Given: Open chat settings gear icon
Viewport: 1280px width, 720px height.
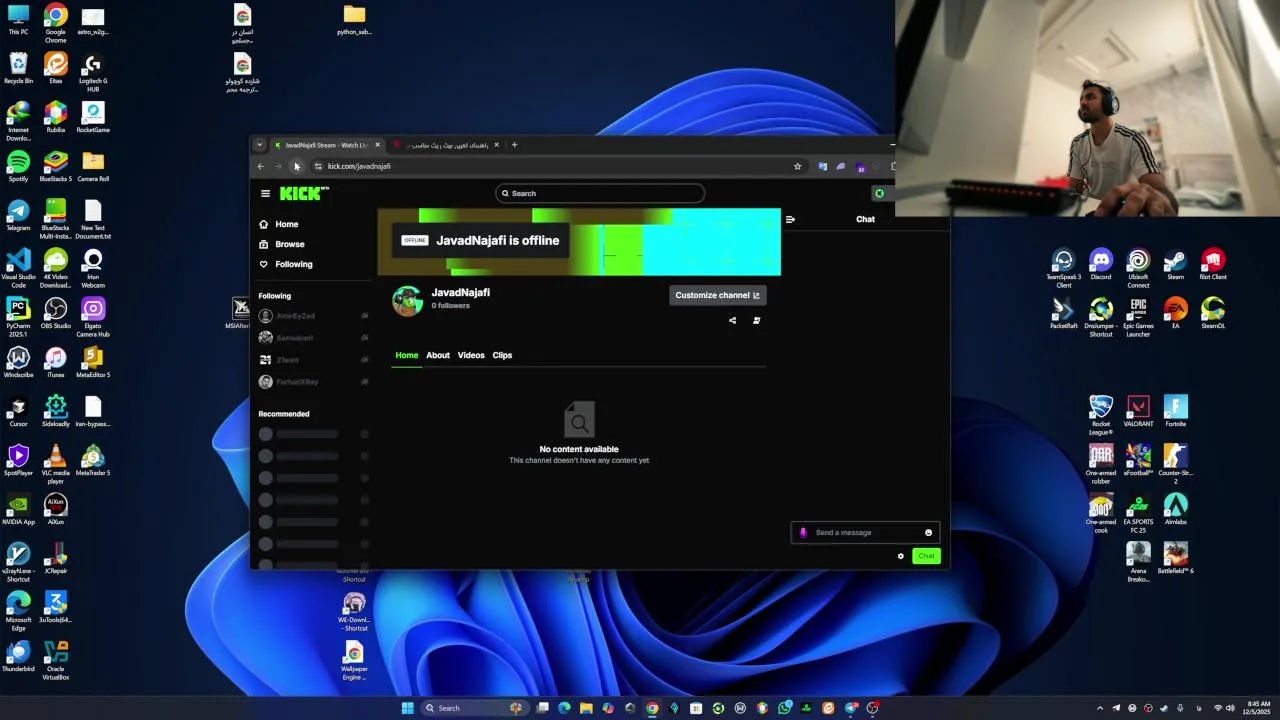Looking at the screenshot, I should point(900,556).
